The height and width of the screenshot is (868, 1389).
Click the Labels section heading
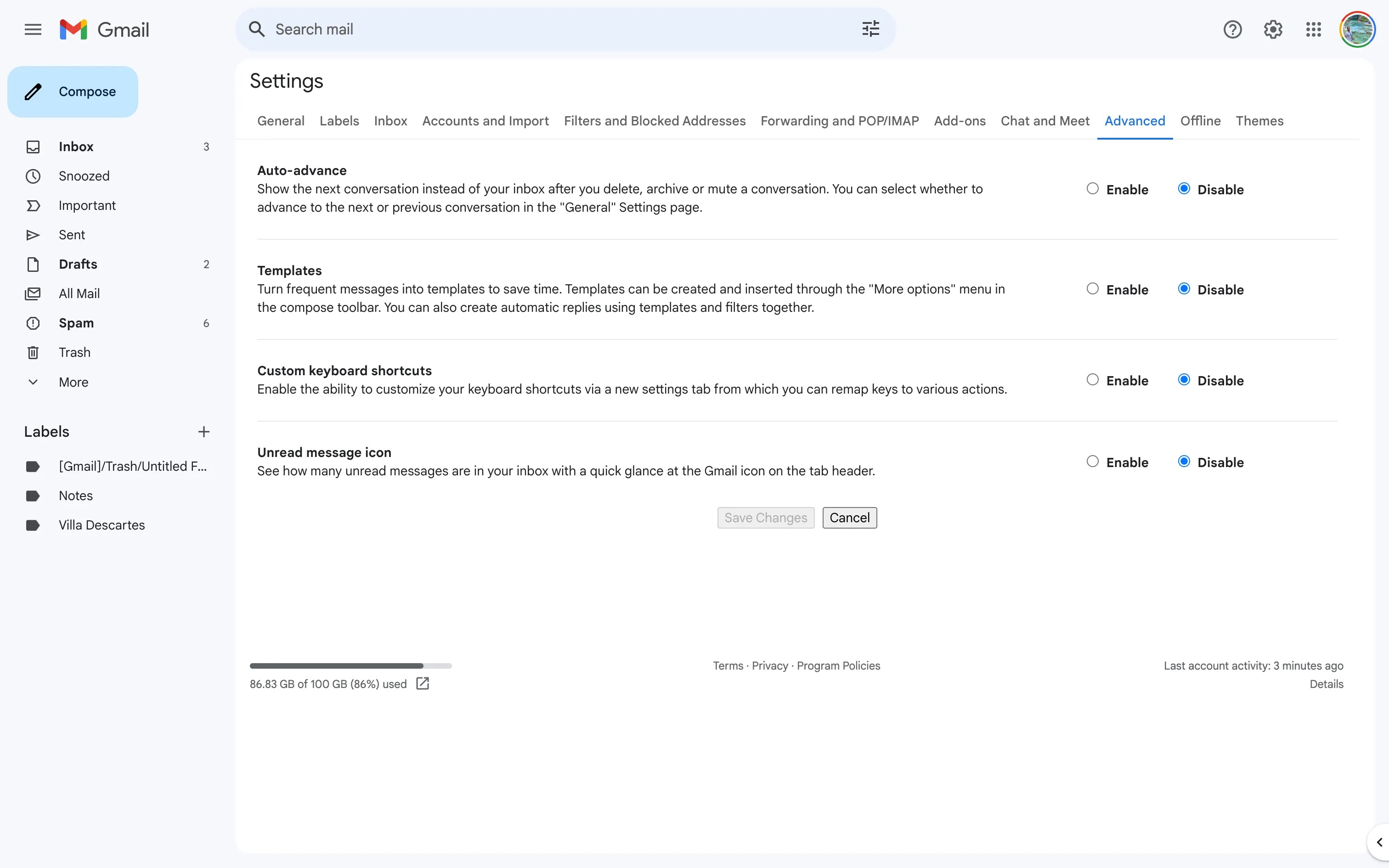pyautogui.click(x=46, y=432)
